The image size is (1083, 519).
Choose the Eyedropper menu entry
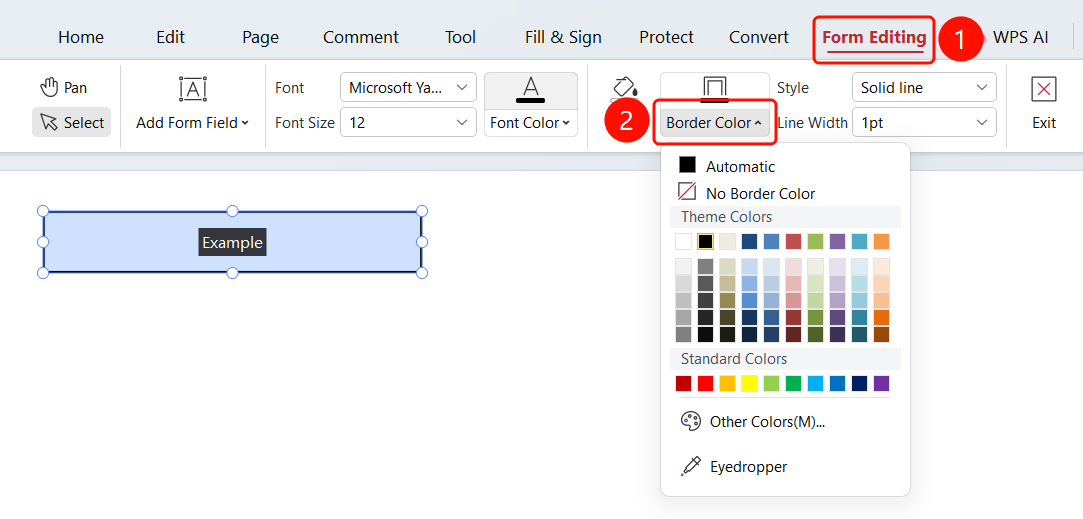point(748,467)
